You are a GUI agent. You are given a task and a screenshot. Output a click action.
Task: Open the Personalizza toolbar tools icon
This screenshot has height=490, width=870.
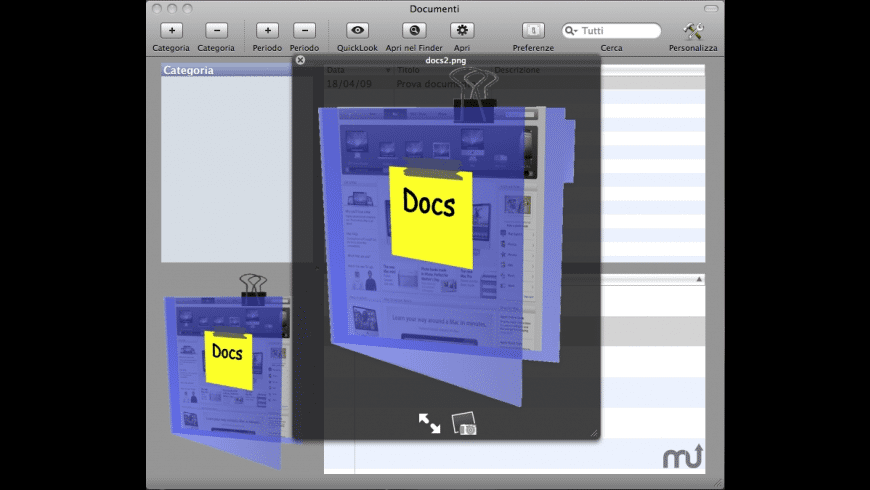pyautogui.click(x=693, y=31)
